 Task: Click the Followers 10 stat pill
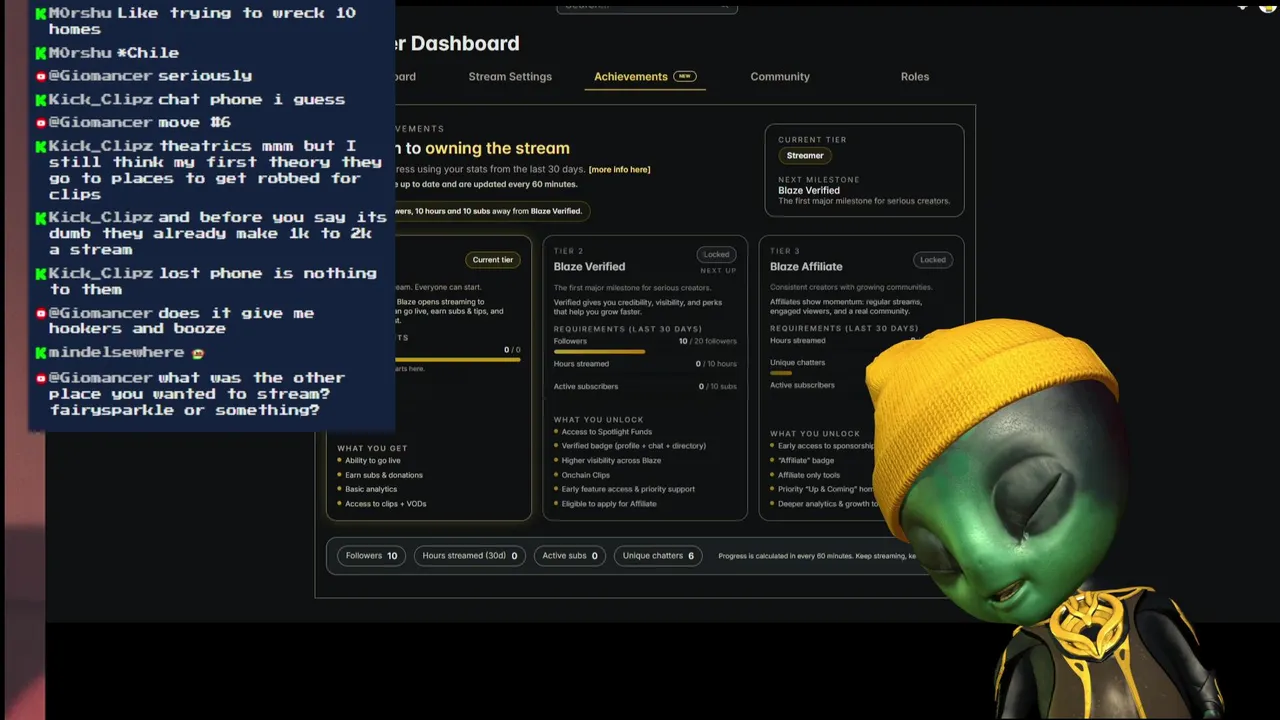[x=371, y=556]
